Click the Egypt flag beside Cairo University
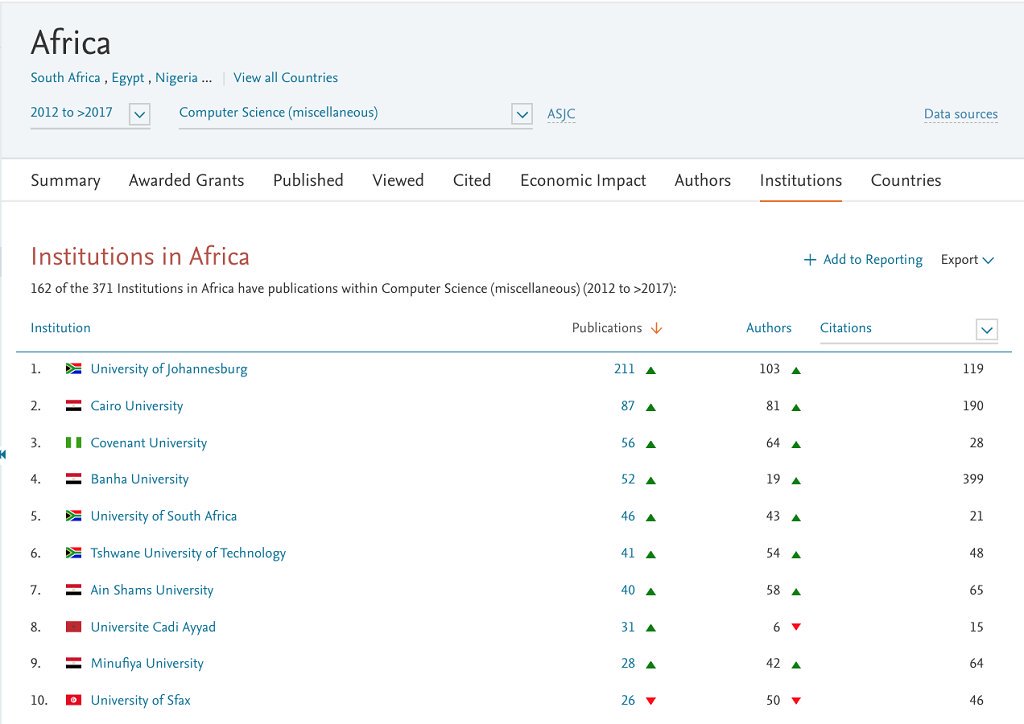 73,406
